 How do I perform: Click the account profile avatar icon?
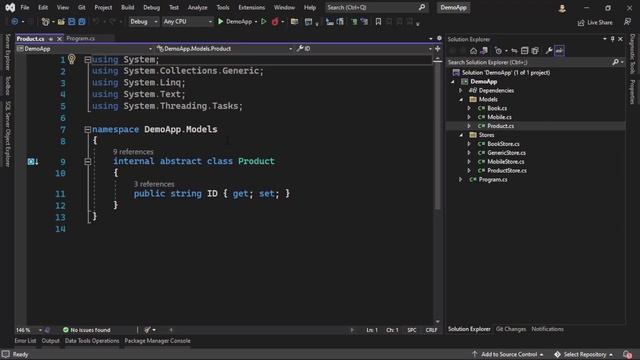(562, 8)
